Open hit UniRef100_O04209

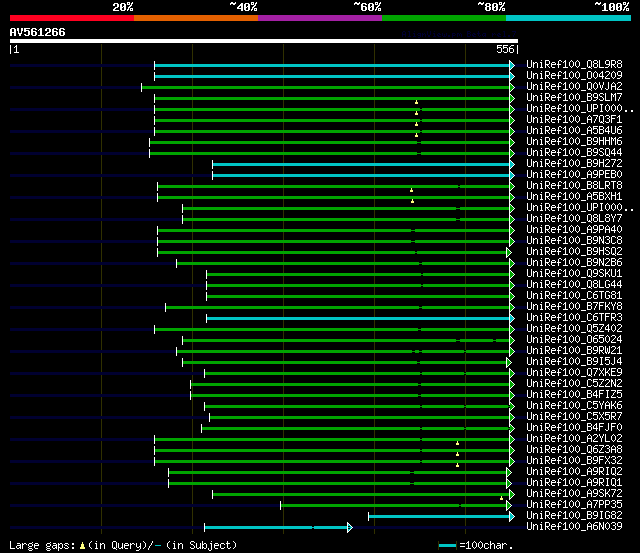coord(574,76)
